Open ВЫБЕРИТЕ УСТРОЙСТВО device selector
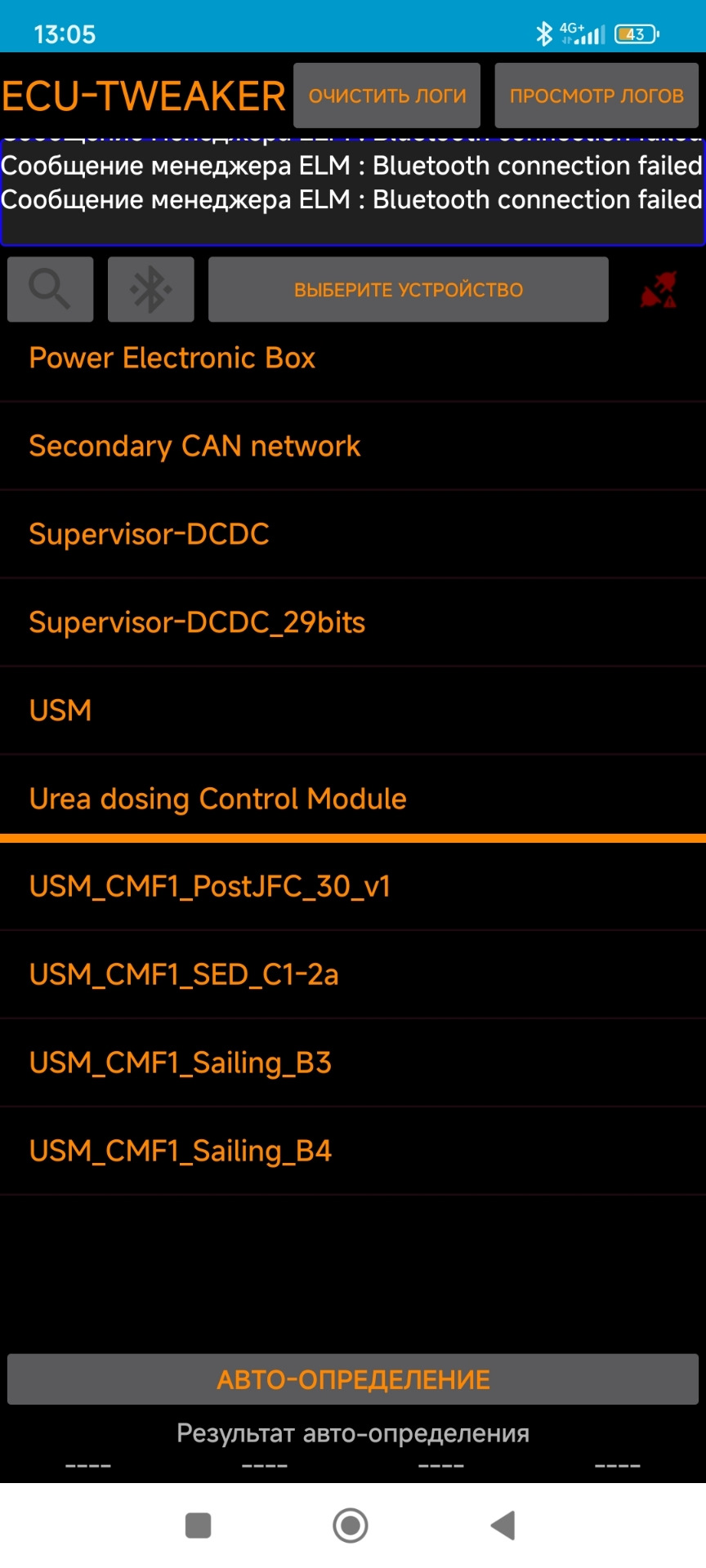 [409, 289]
